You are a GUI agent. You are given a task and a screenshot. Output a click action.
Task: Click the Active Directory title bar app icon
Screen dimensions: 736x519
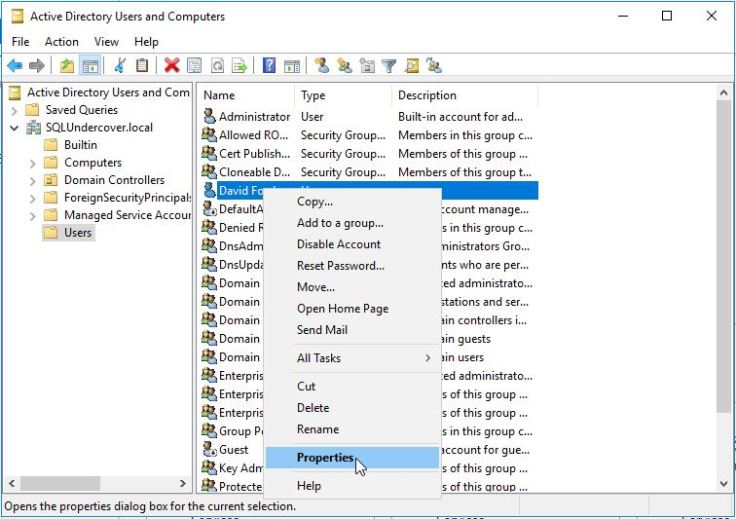17,16
